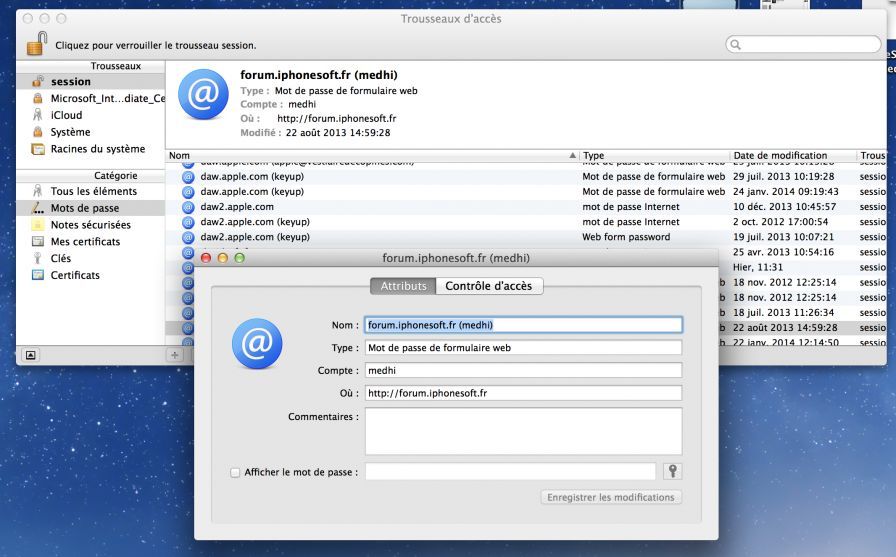Select the Attributs tab

click(x=403, y=286)
